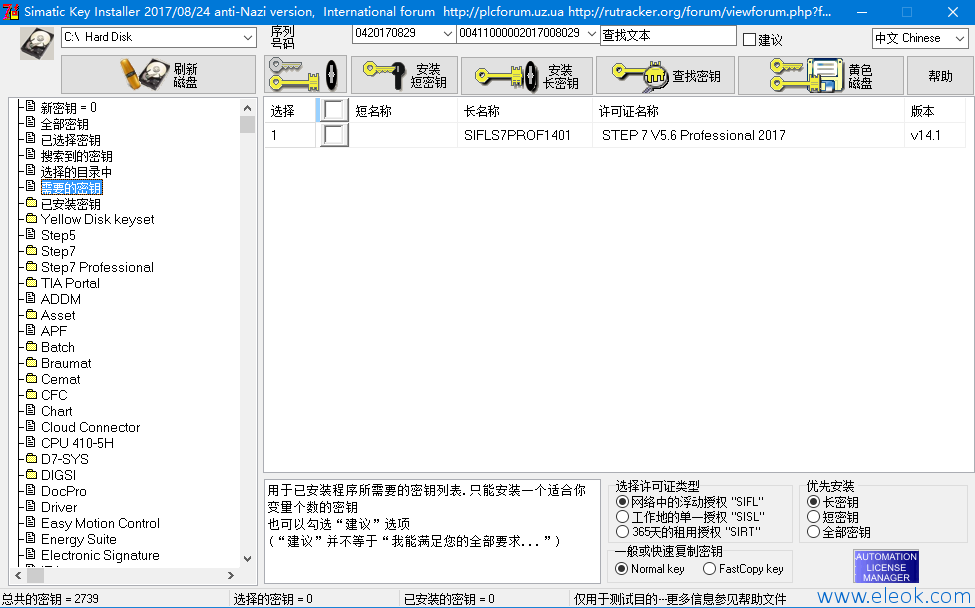Select the 需要的密钥 tree item
Viewport: 975px width, 608px height.
(71, 188)
